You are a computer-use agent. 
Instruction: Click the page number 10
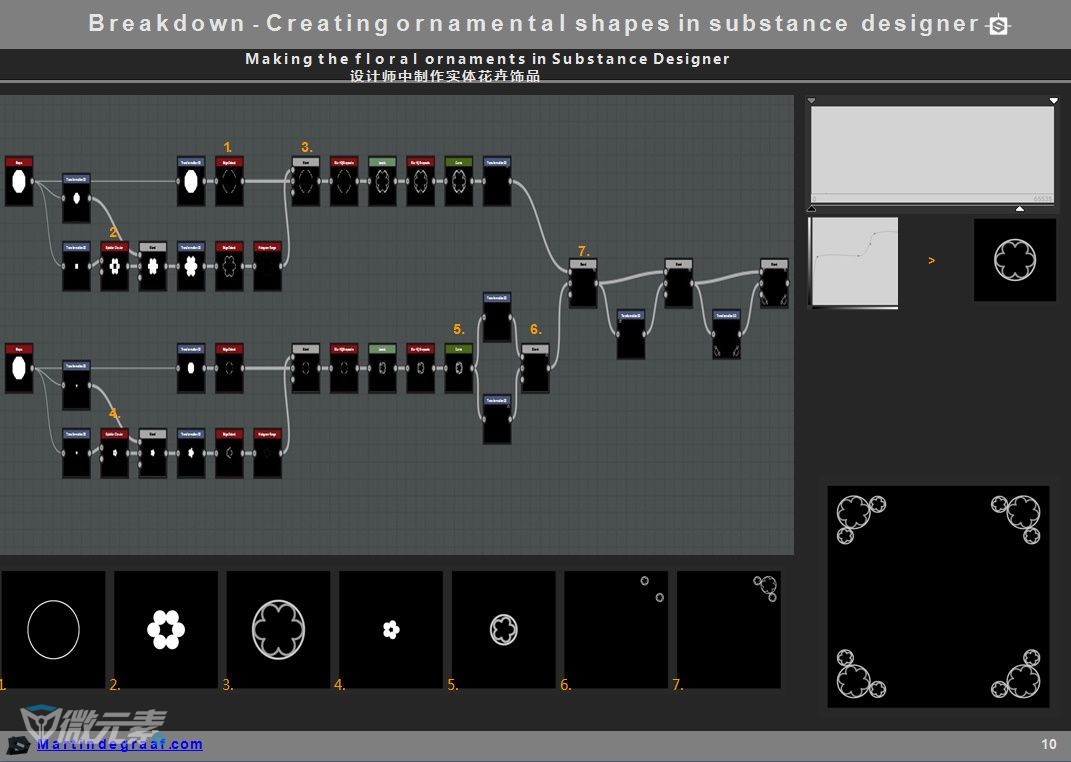coord(1048,744)
